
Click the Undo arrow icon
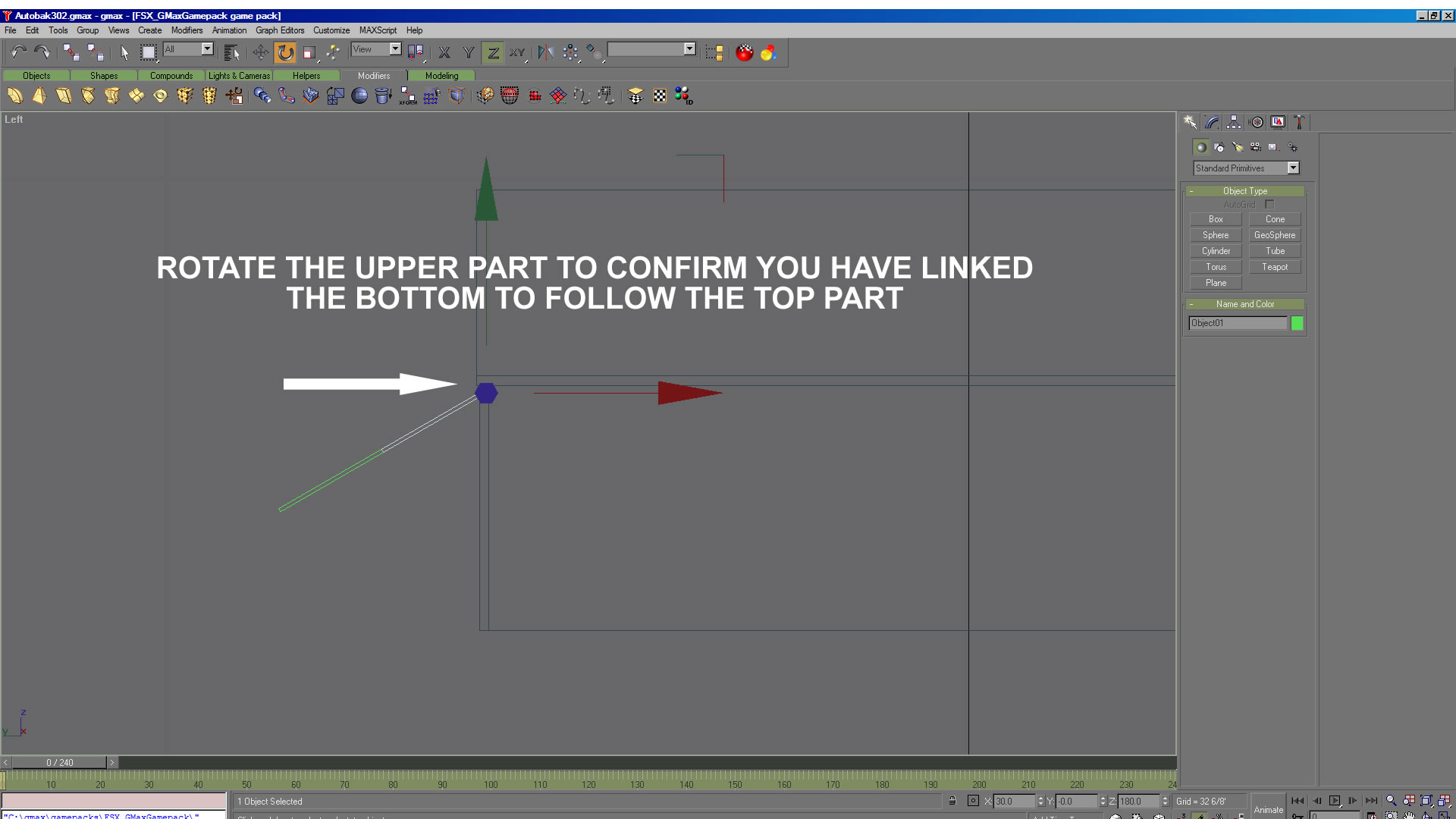coord(18,52)
